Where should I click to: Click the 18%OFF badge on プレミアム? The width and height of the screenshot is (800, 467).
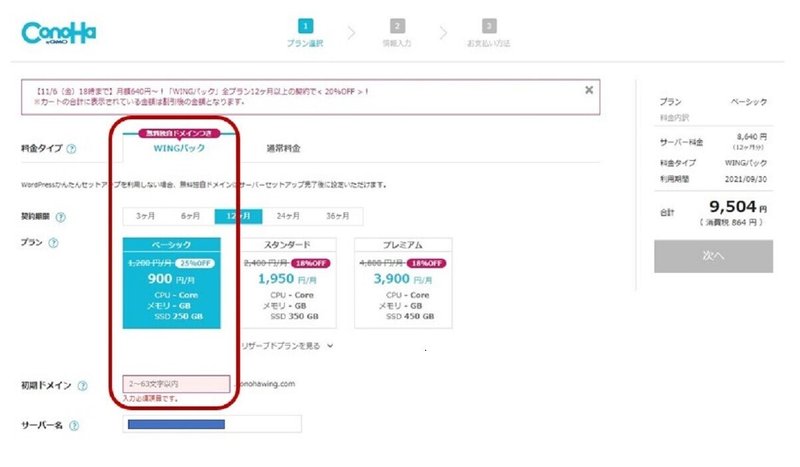coord(427,263)
